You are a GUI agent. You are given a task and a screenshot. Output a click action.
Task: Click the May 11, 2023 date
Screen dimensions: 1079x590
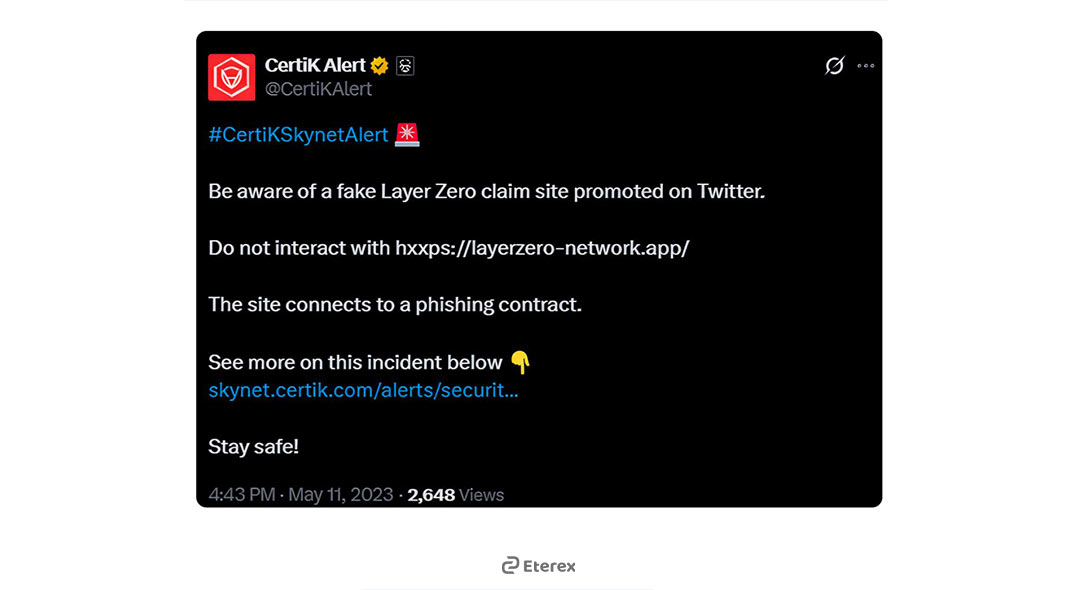coord(341,495)
